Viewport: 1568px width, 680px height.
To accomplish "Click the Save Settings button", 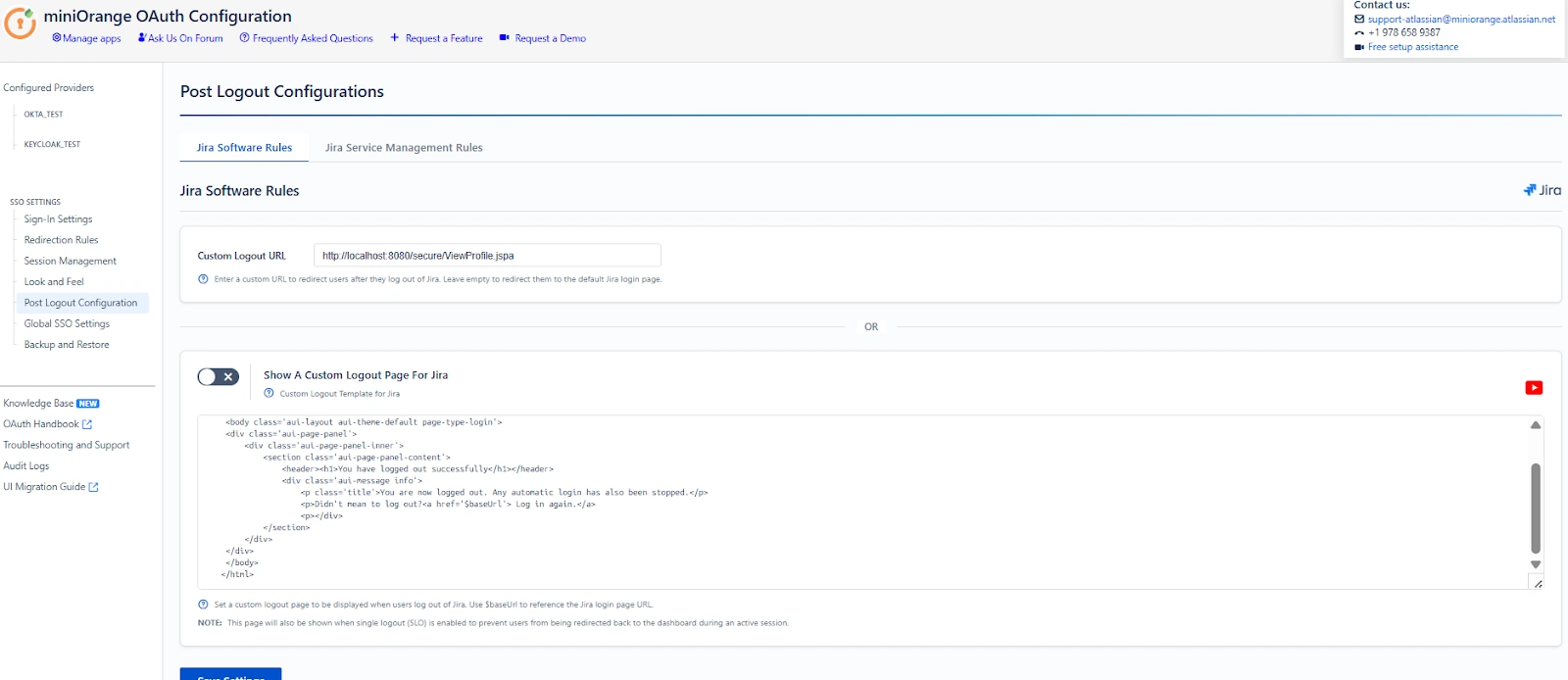I will pos(231,674).
